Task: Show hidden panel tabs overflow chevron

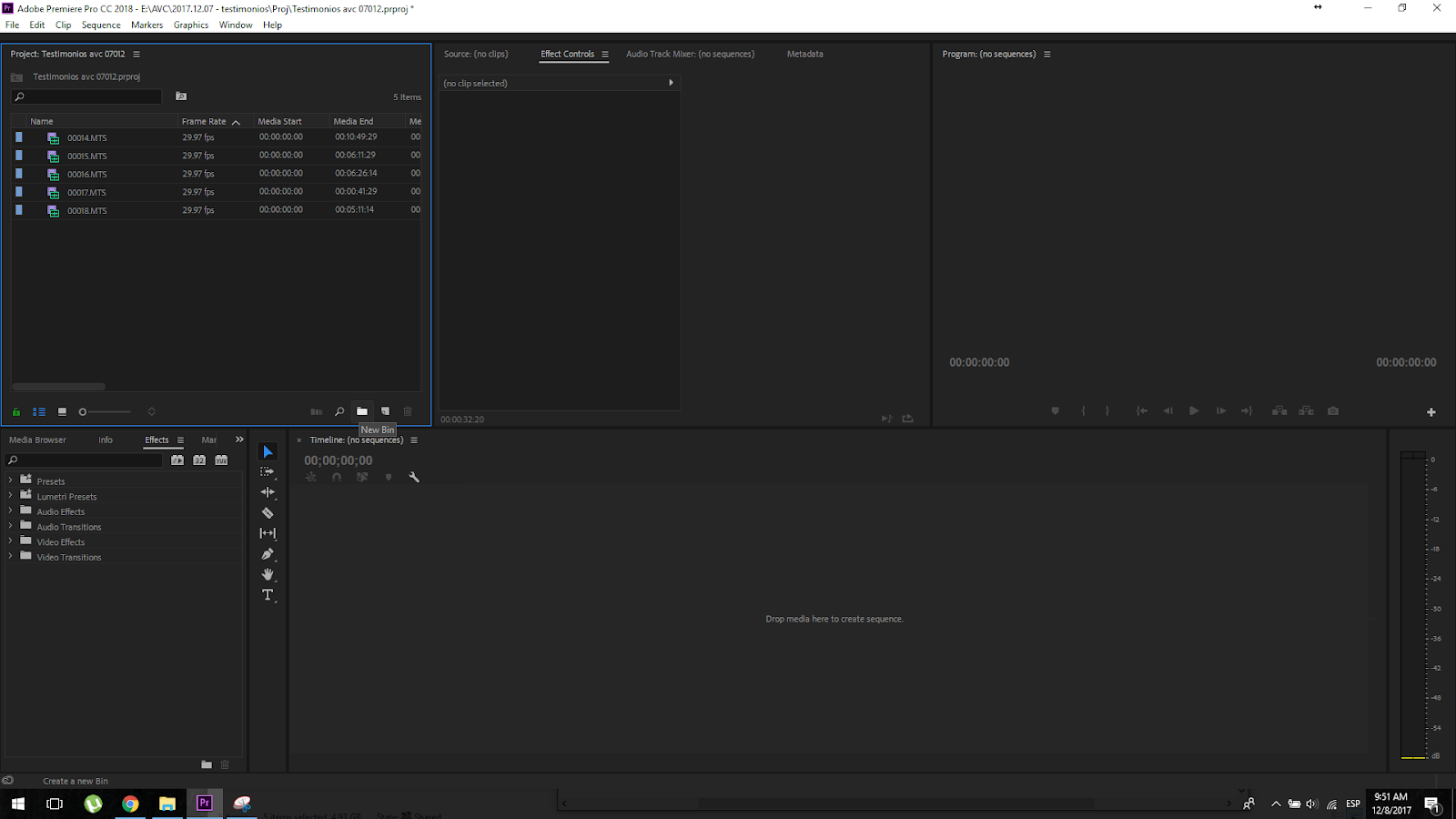Action: tap(239, 440)
